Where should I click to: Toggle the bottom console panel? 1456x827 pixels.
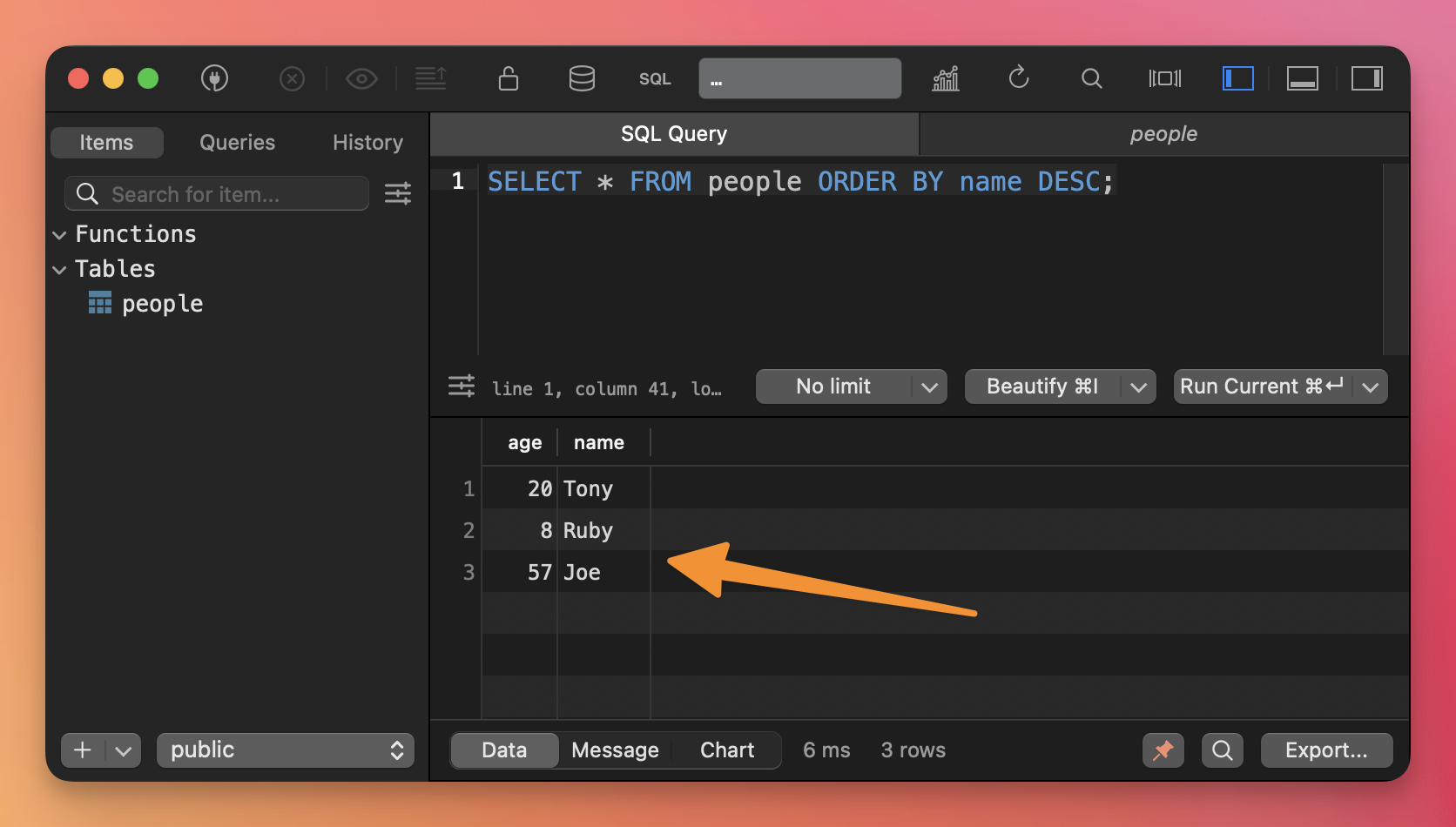point(1303,79)
